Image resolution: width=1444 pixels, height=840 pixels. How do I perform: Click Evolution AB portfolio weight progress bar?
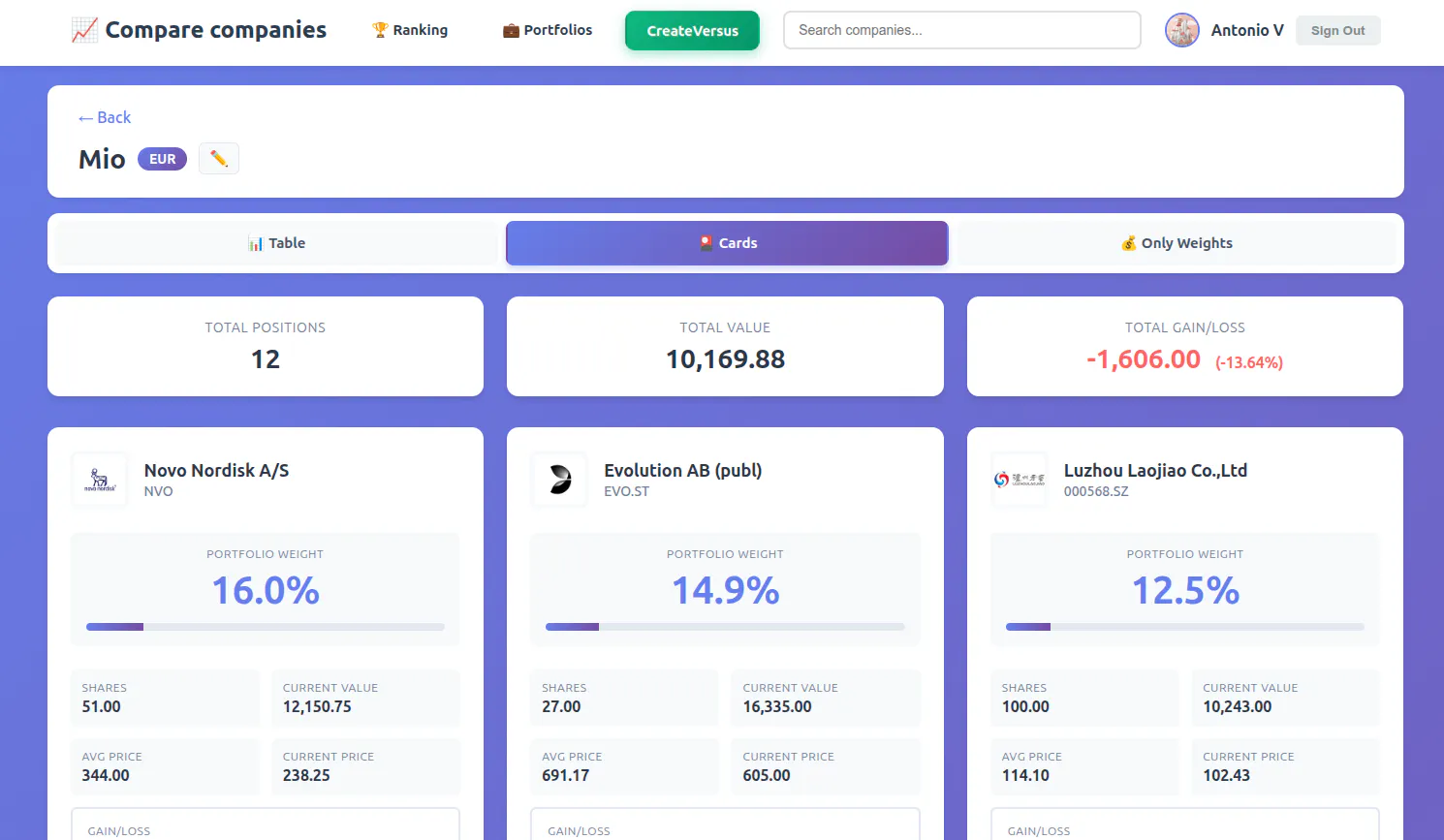click(725, 627)
